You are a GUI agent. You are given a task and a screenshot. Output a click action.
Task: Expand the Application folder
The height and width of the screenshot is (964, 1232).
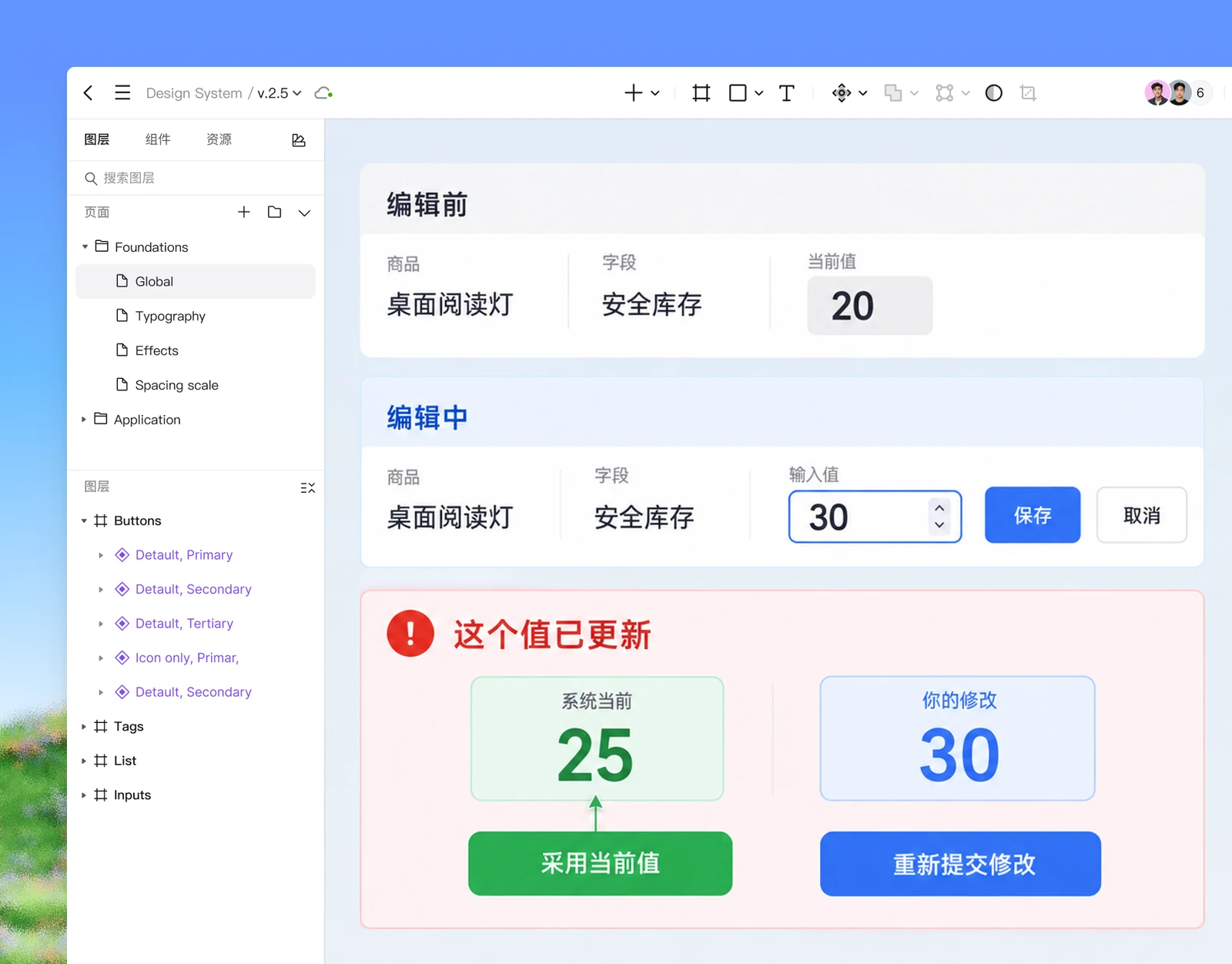coord(84,420)
